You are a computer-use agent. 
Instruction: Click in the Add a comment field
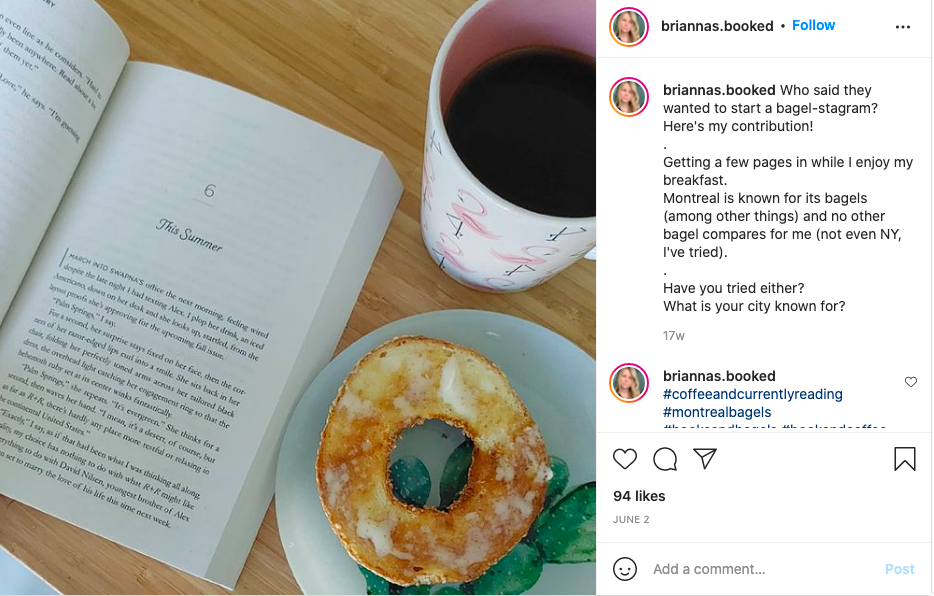coord(762,569)
